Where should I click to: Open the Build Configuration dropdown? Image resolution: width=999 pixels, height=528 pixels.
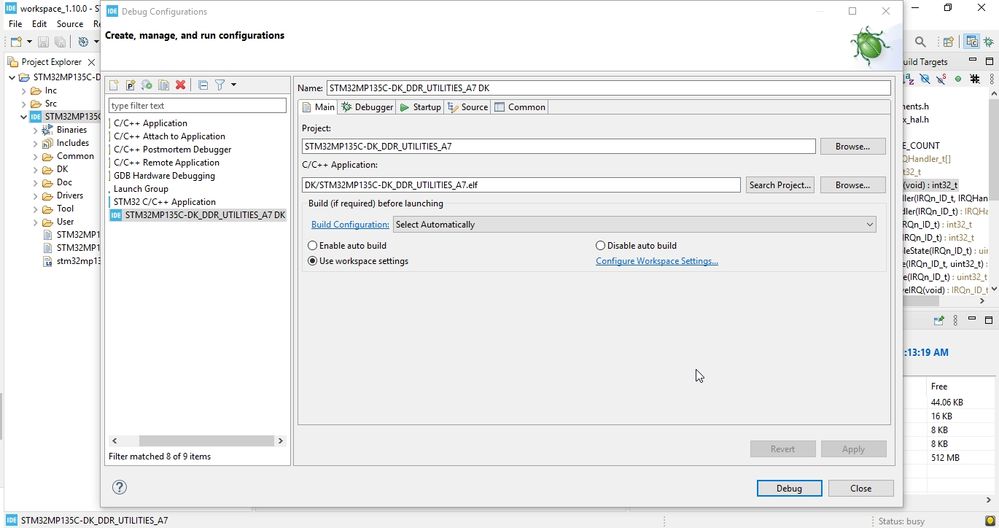pos(635,225)
